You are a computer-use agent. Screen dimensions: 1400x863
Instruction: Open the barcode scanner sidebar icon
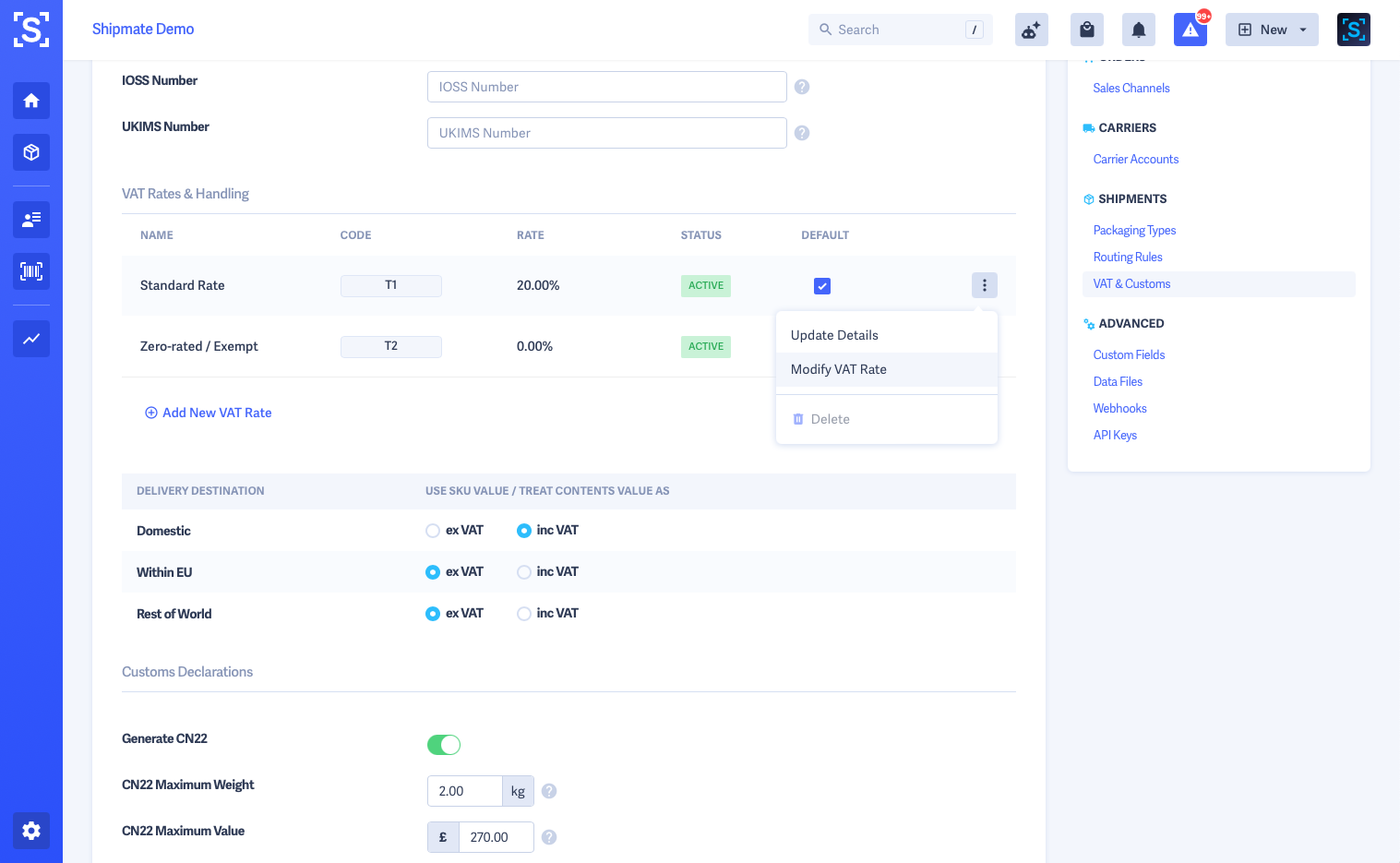[x=31, y=271]
